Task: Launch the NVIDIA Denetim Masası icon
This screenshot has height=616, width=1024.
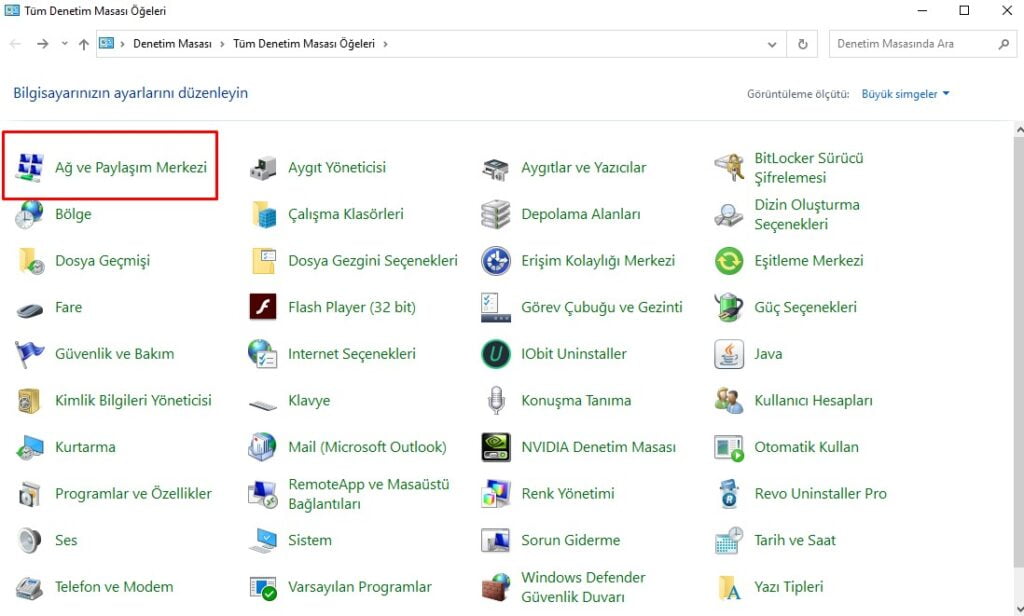Action: click(x=496, y=447)
